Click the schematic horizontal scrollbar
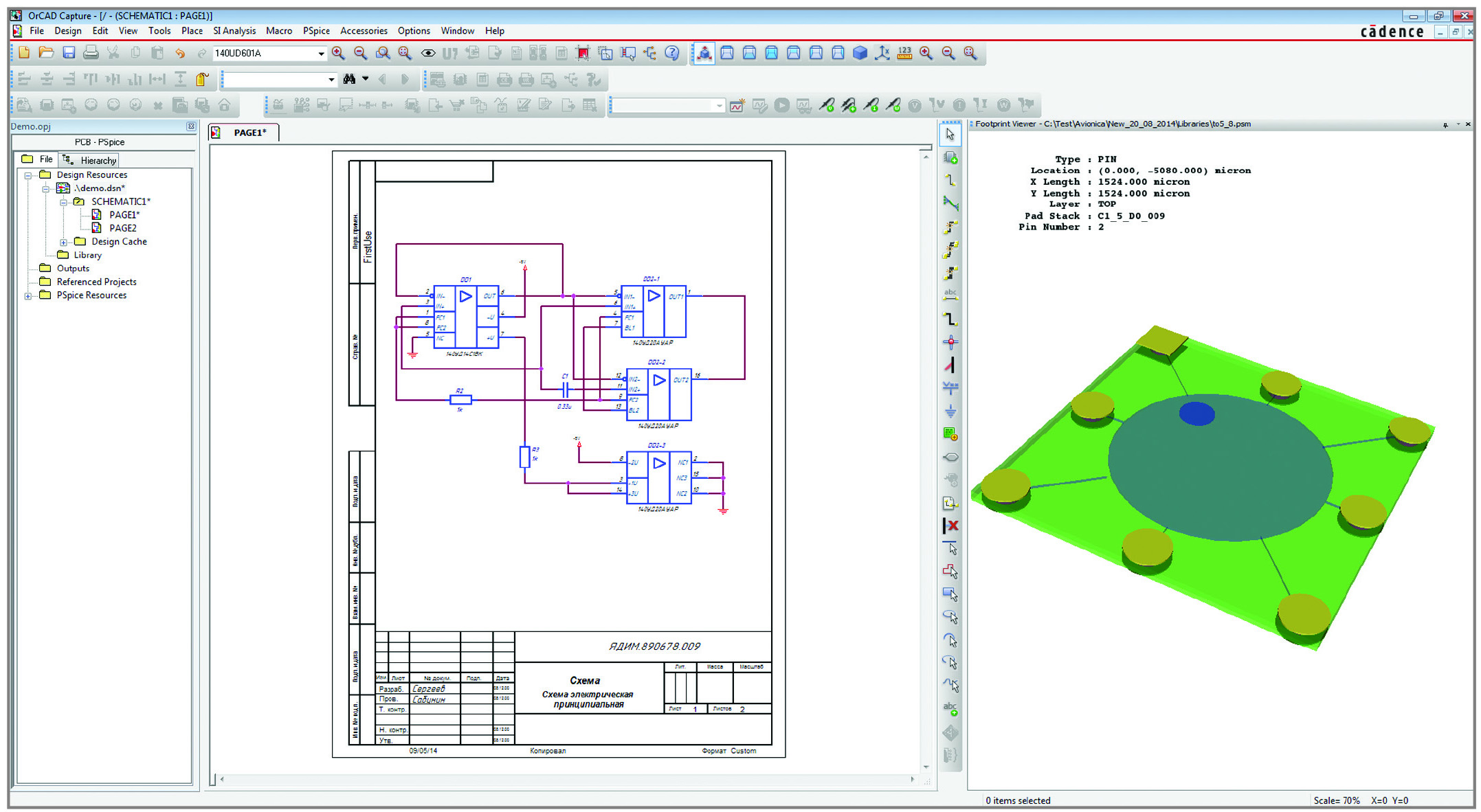This screenshot has height=812, width=1481. point(567,779)
